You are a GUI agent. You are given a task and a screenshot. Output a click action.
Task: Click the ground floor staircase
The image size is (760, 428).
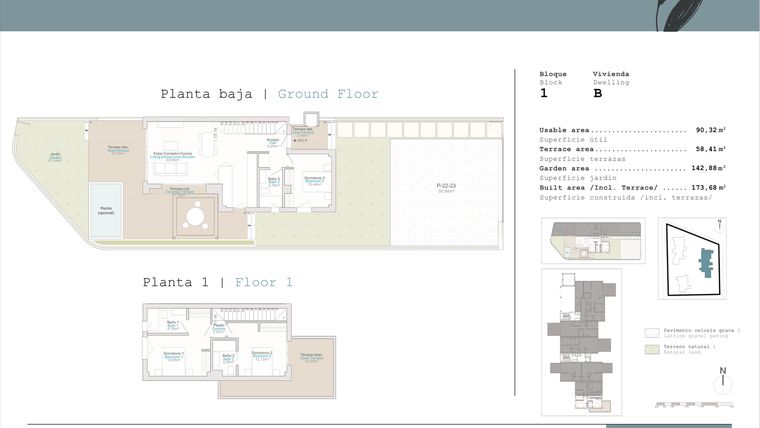(252, 128)
